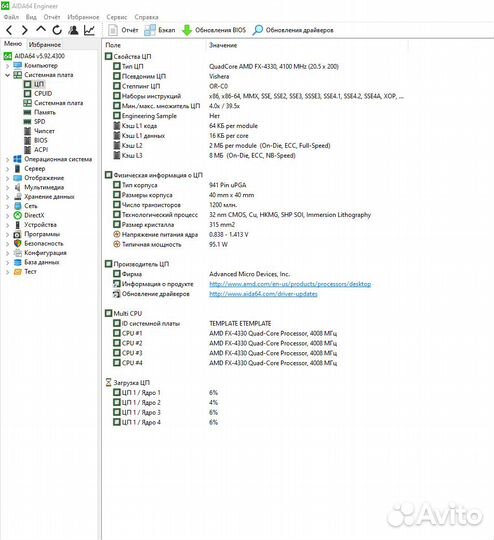Screen dimensions: 494x540
Task: Select ЦП item in the tree
Action: coord(34,84)
